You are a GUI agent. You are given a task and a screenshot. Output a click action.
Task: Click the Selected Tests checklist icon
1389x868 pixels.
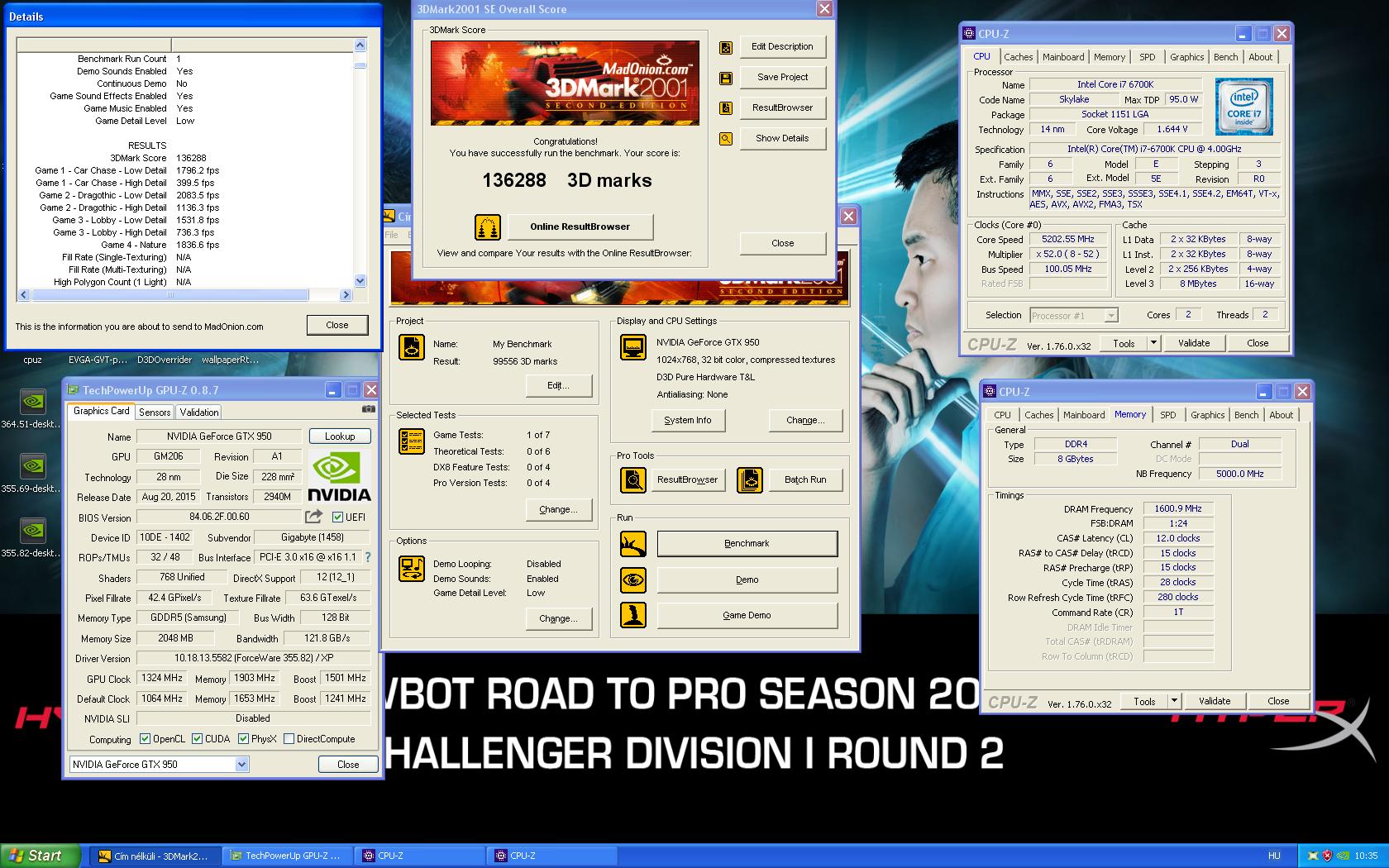(x=412, y=441)
